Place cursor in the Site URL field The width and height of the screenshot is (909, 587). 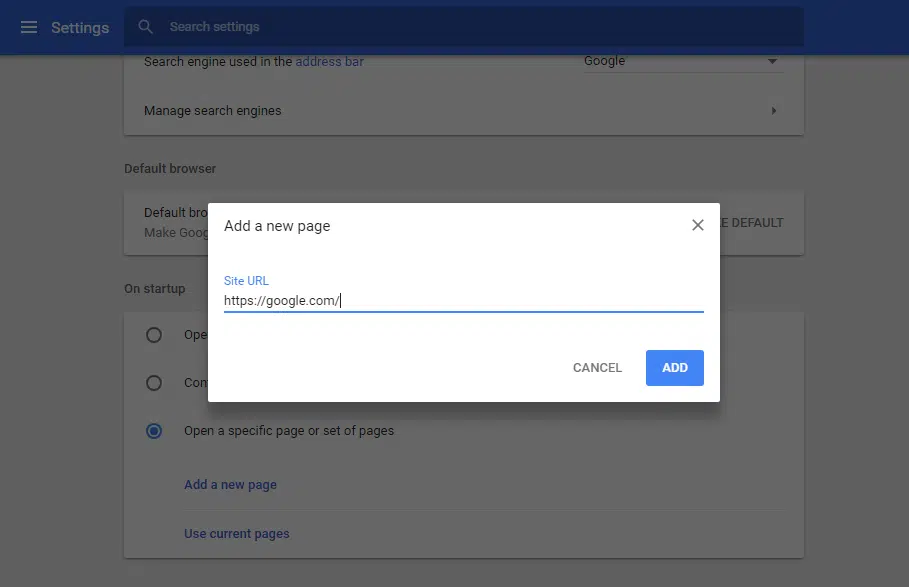[x=463, y=299]
